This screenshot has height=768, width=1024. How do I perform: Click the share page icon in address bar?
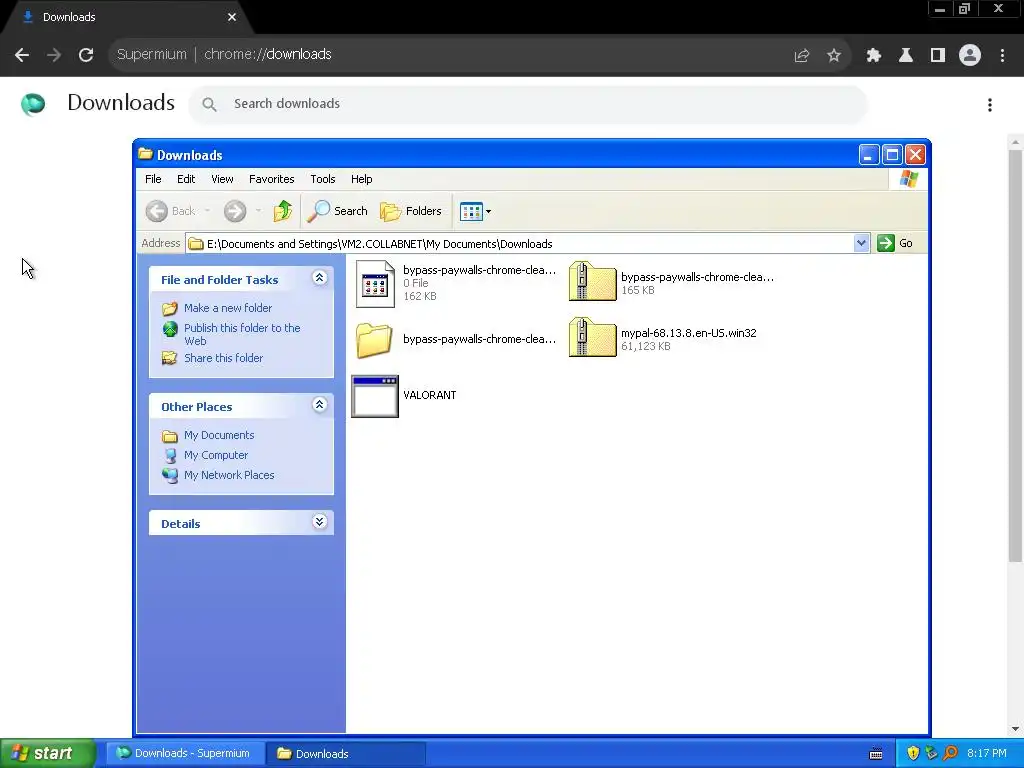[x=801, y=56]
